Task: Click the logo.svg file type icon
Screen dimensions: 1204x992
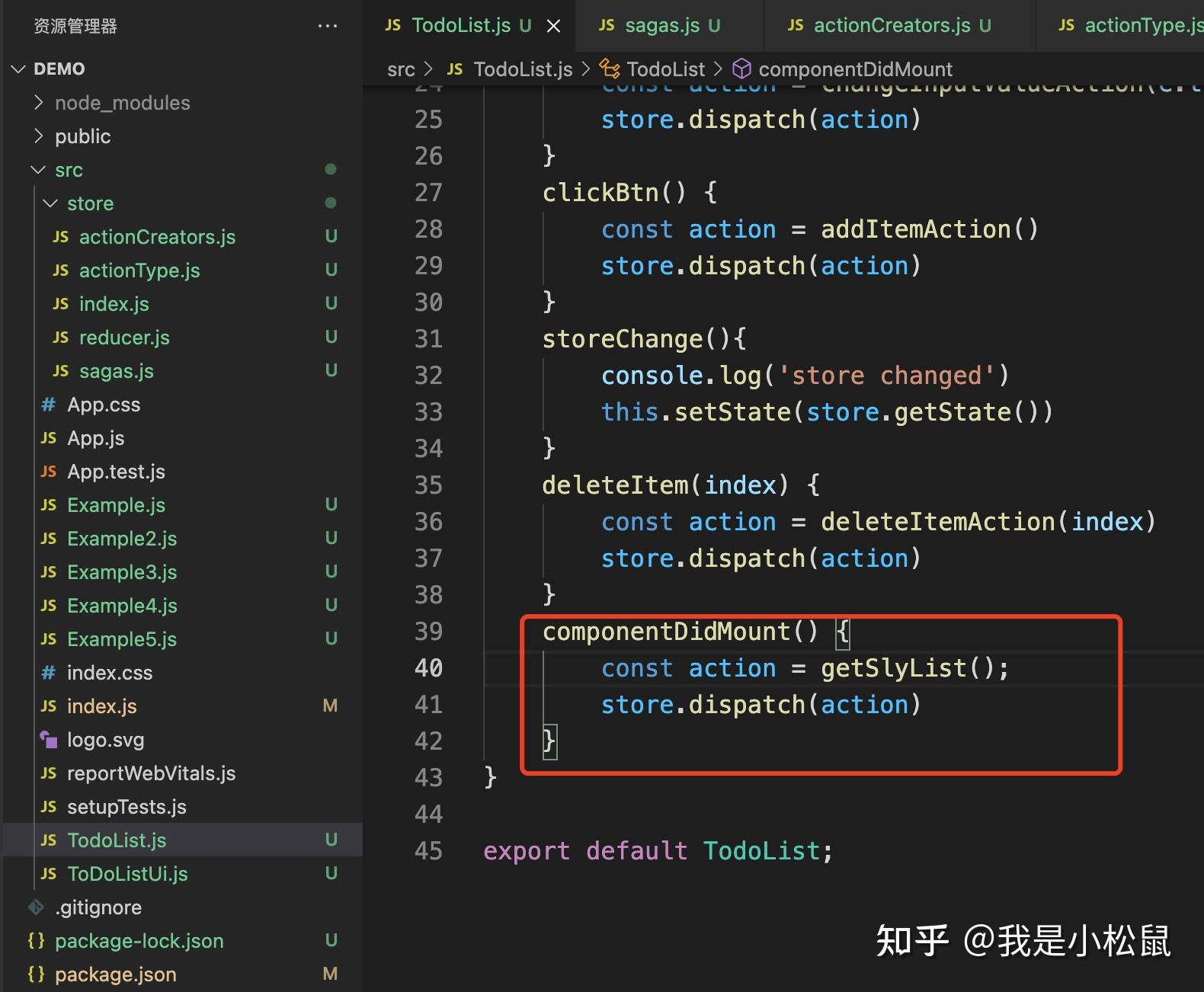Action: pos(49,740)
